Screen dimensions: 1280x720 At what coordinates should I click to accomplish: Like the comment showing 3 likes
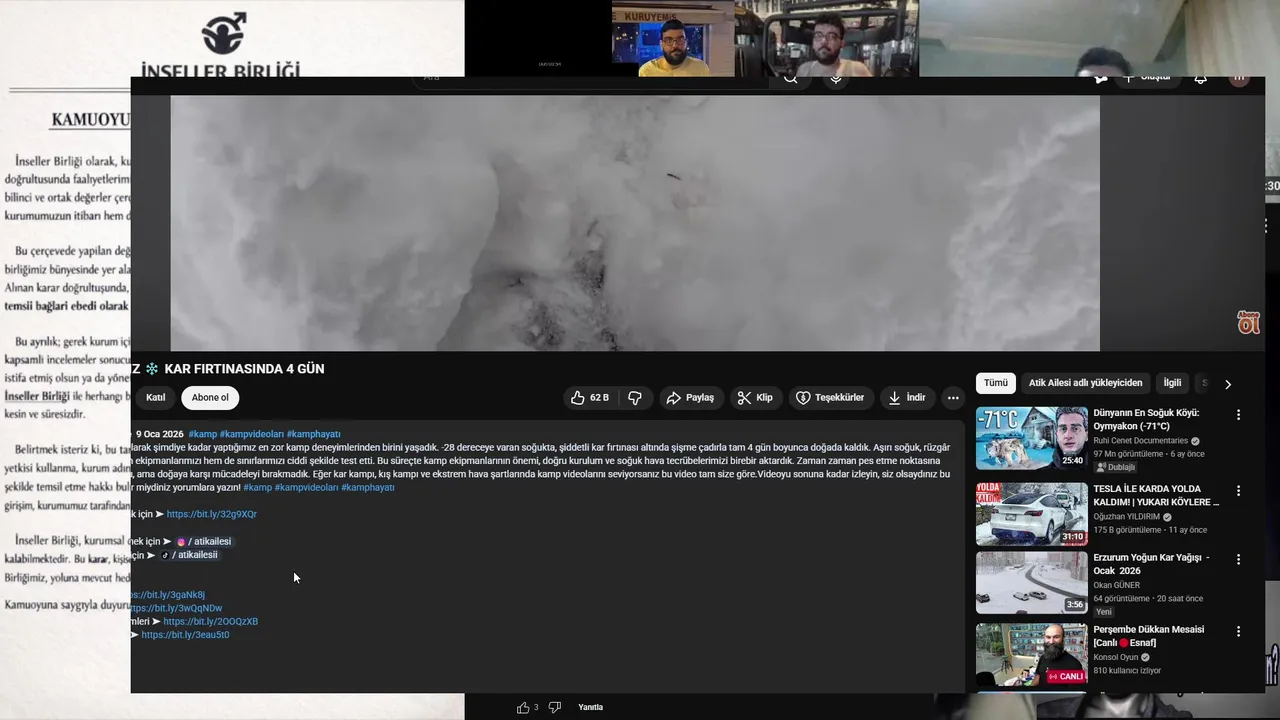(523, 708)
